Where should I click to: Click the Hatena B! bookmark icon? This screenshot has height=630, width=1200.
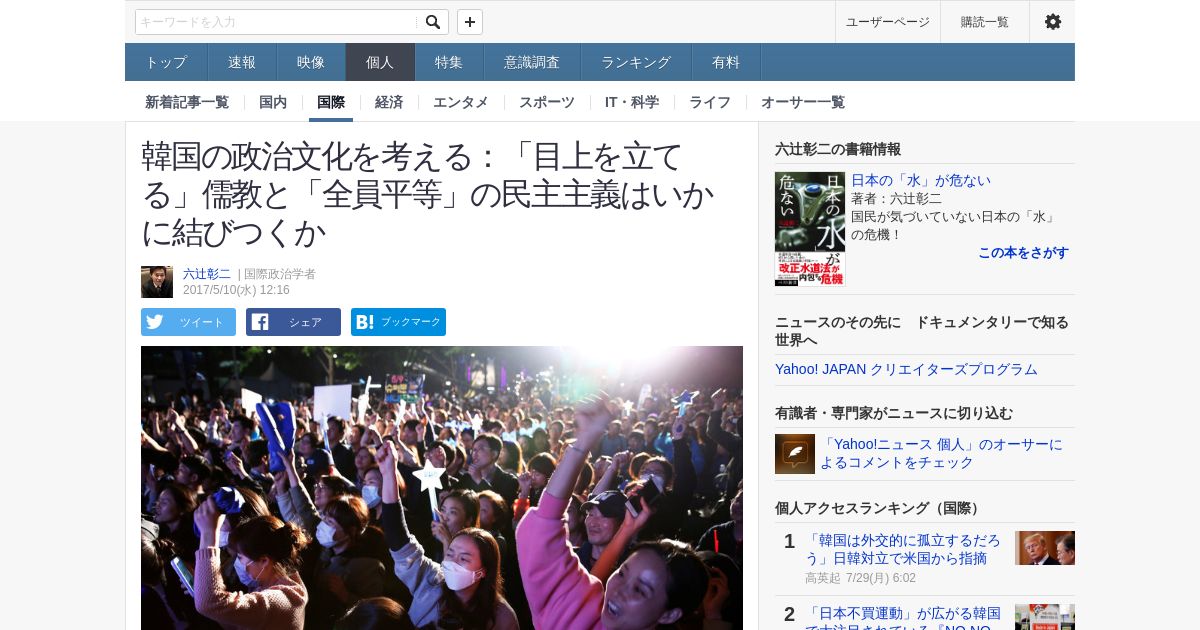tap(365, 322)
